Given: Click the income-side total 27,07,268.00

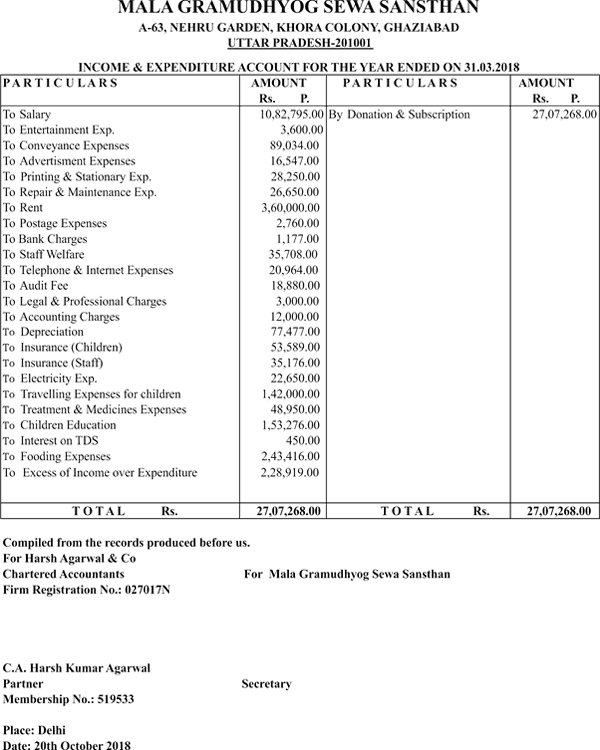Looking at the screenshot, I should [x=559, y=511].
